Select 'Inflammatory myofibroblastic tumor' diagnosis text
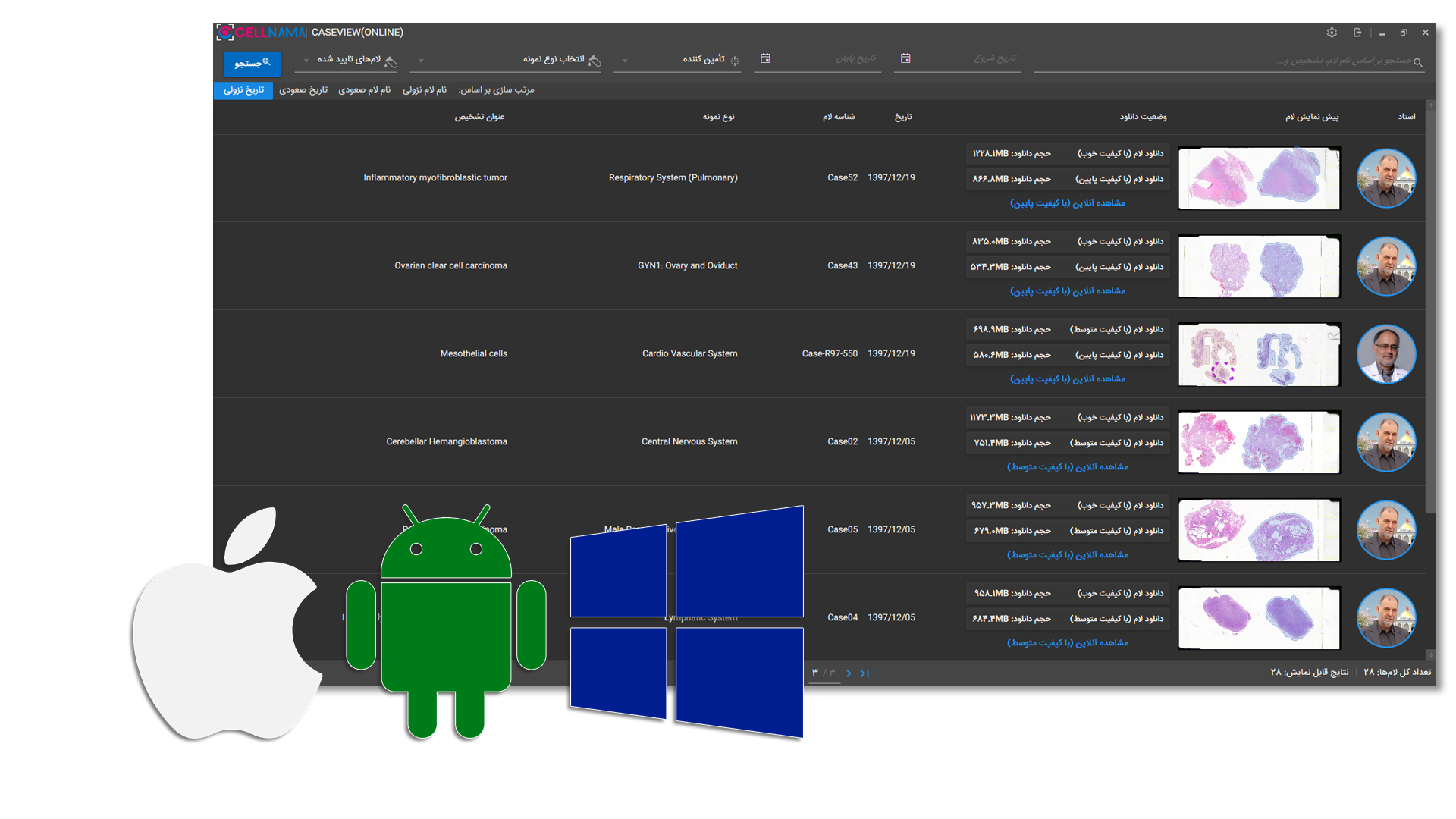 (435, 178)
